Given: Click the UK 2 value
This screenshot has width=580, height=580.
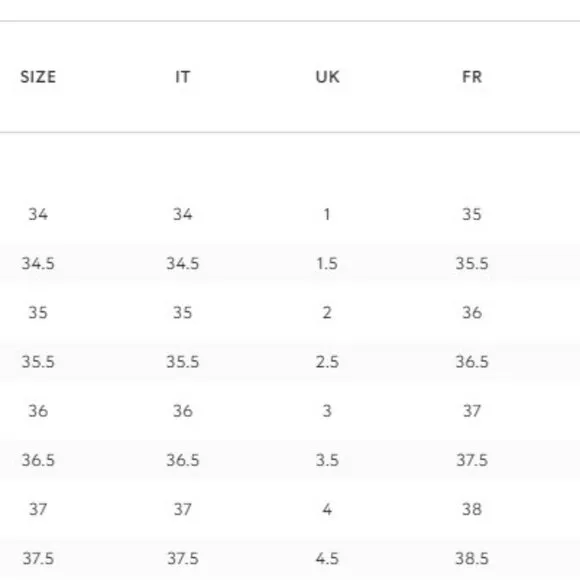Looking at the screenshot, I should coord(327,313).
